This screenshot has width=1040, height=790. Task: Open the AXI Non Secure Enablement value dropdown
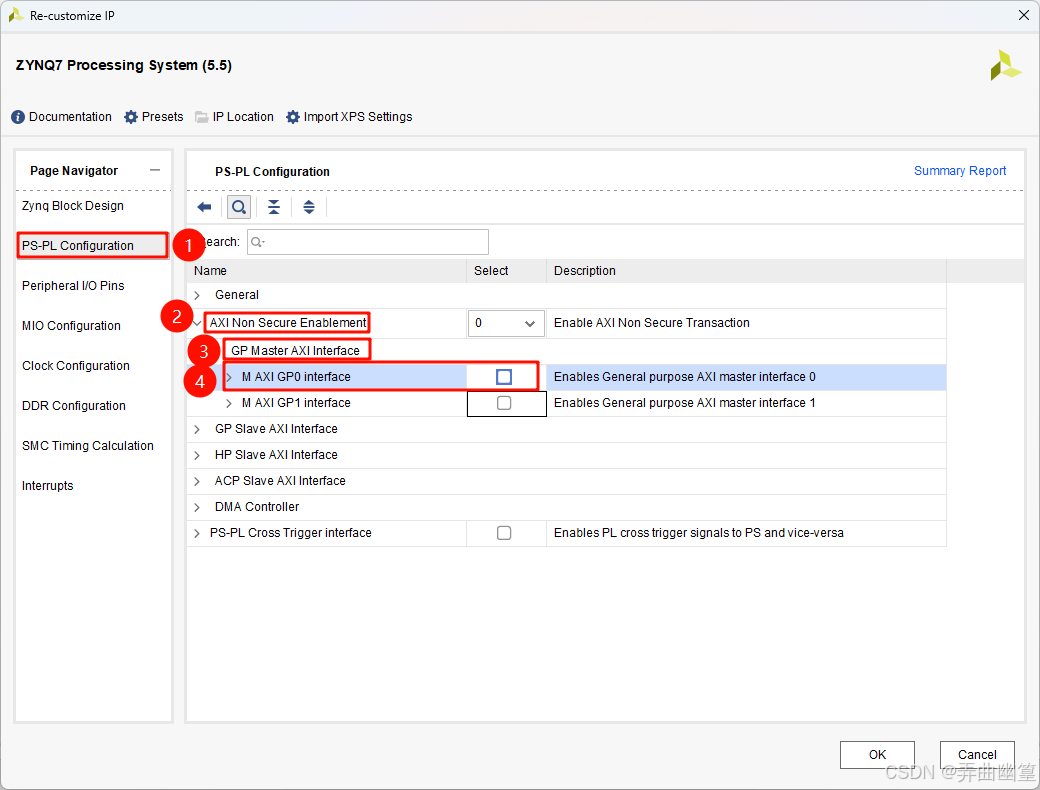point(507,323)
